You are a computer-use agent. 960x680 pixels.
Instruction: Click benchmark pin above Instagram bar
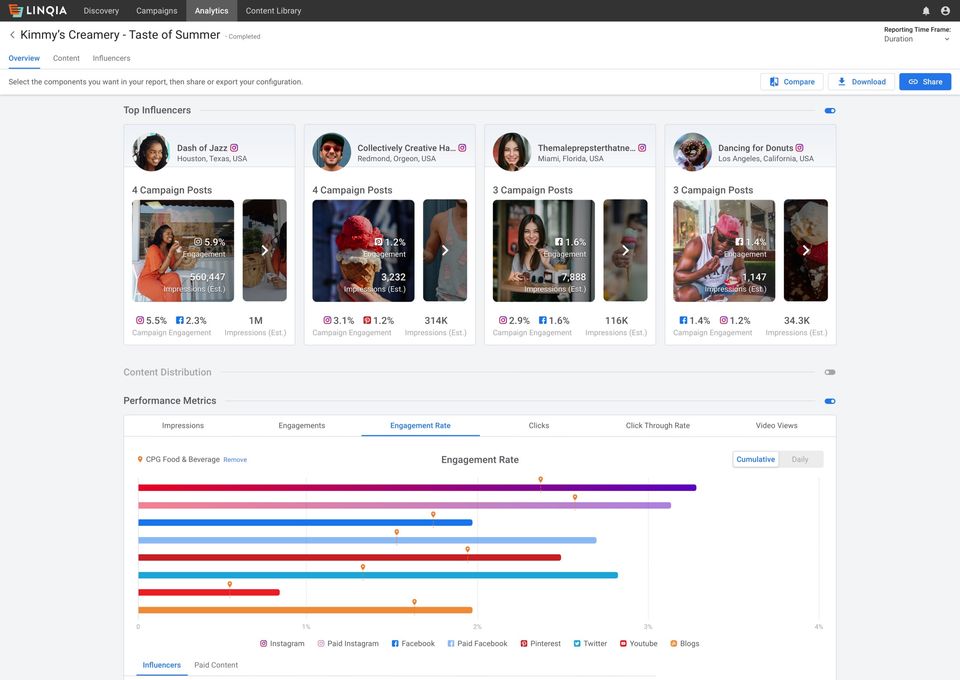coord(541,479)
